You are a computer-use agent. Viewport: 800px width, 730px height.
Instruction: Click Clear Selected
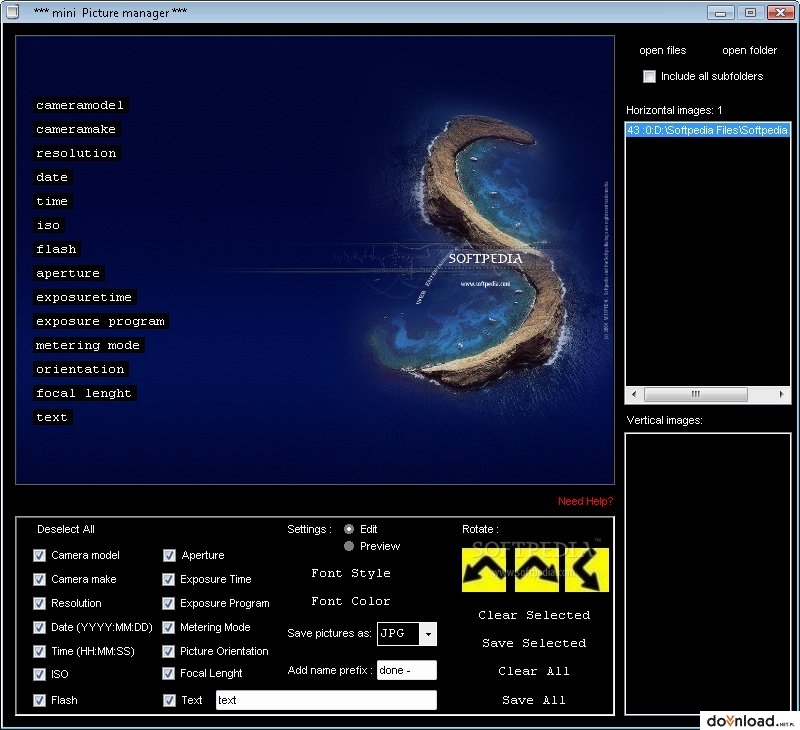pyautogui.click(x=534, y=615)
